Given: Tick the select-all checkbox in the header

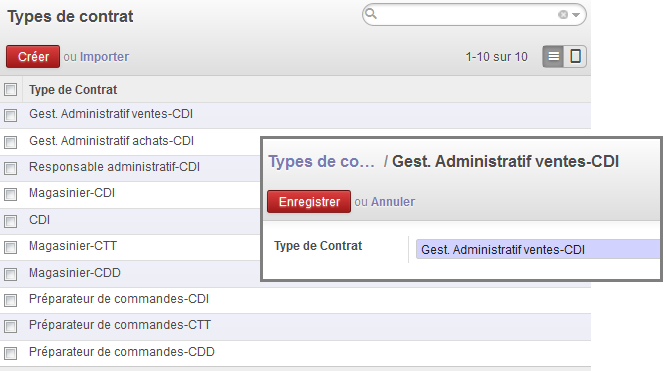Looking at the screenshot, I should click(11, 90).
